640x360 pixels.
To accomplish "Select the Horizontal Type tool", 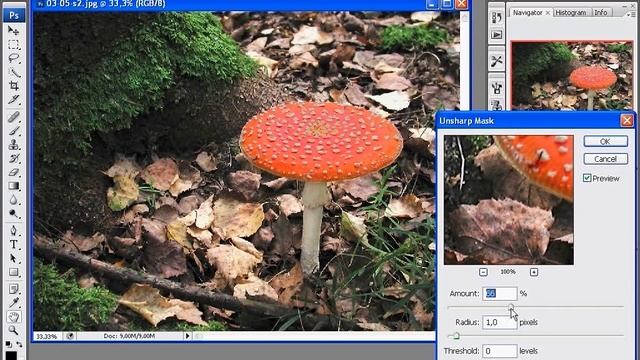I will (13, 244).
